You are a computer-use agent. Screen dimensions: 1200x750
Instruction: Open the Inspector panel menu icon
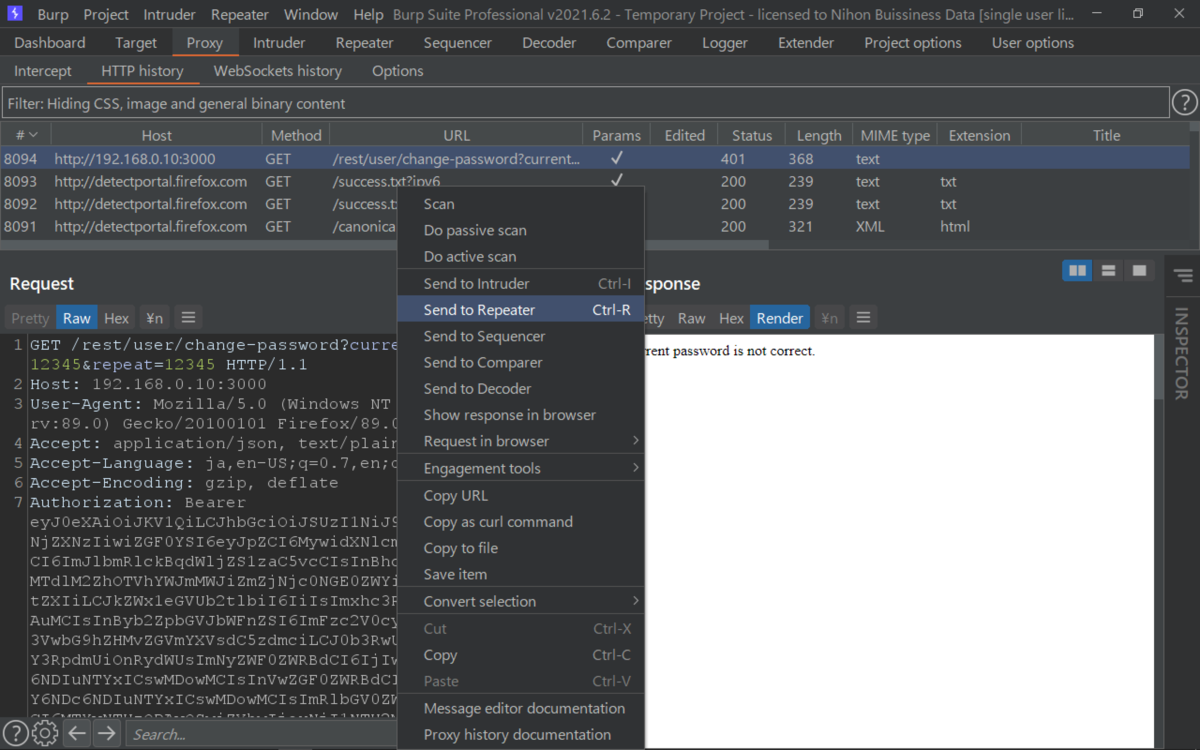[1182, 276]
